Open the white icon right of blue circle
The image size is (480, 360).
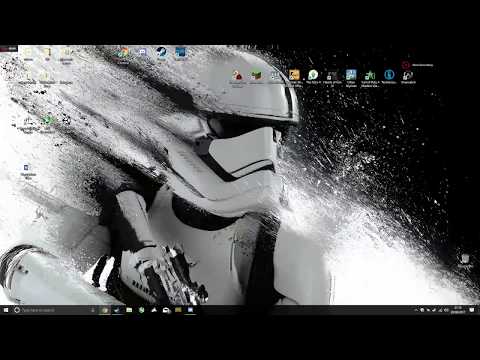(408, 75)
